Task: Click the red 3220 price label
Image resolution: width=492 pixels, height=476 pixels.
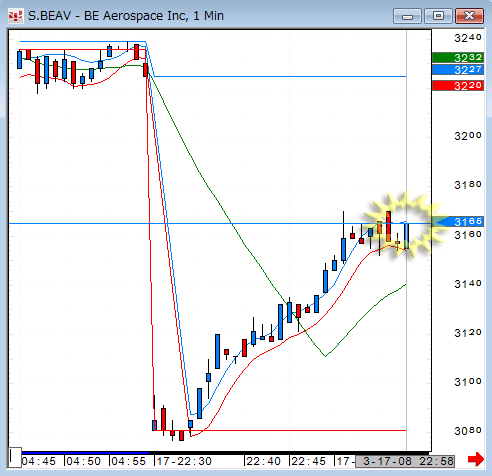Action: (x=458, y=86)
